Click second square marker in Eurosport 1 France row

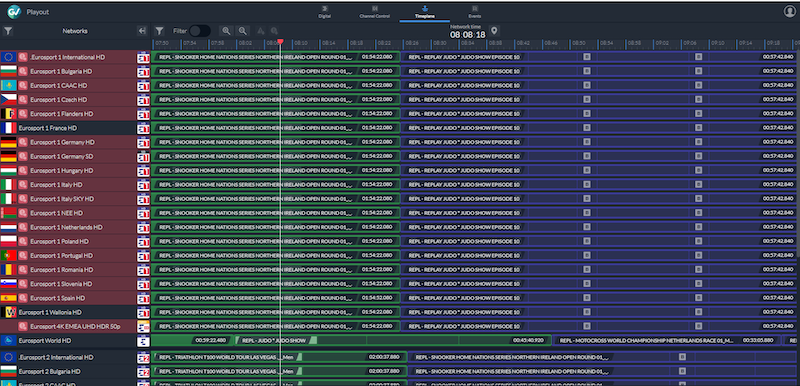(x=698, y=128)
